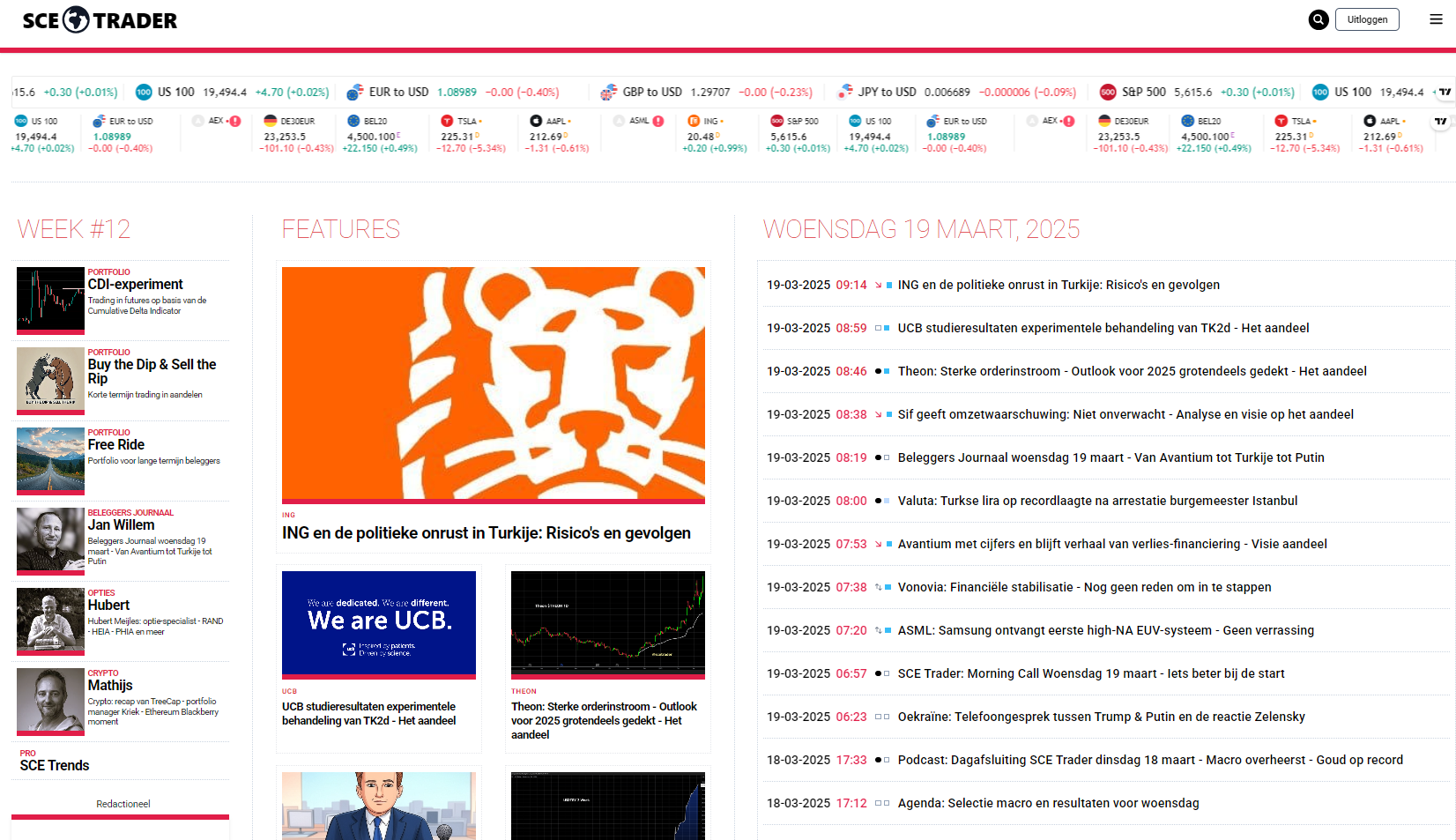Open the Free Ride portfolio title

point(116,444)
